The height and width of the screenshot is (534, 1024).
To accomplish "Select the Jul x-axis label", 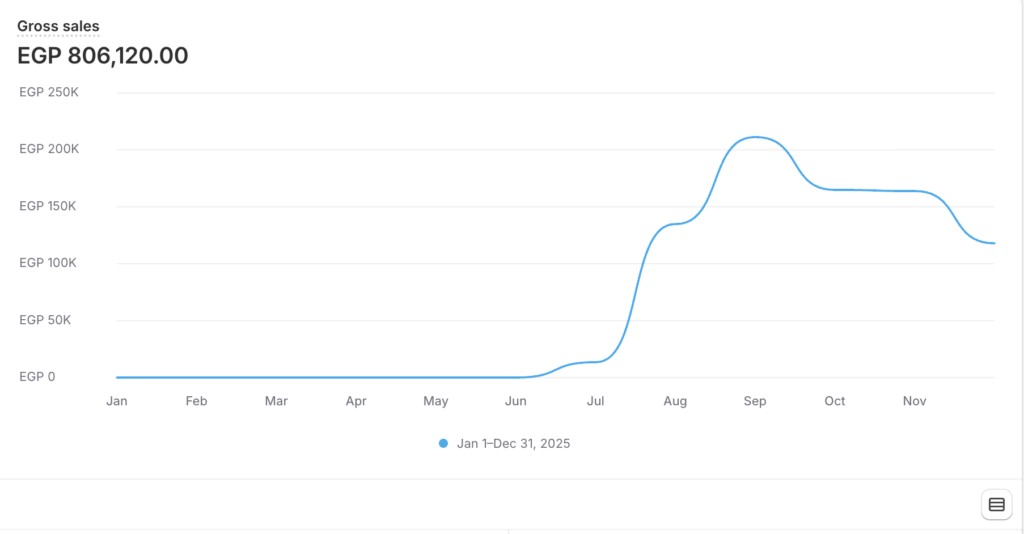I will (595, 401).
